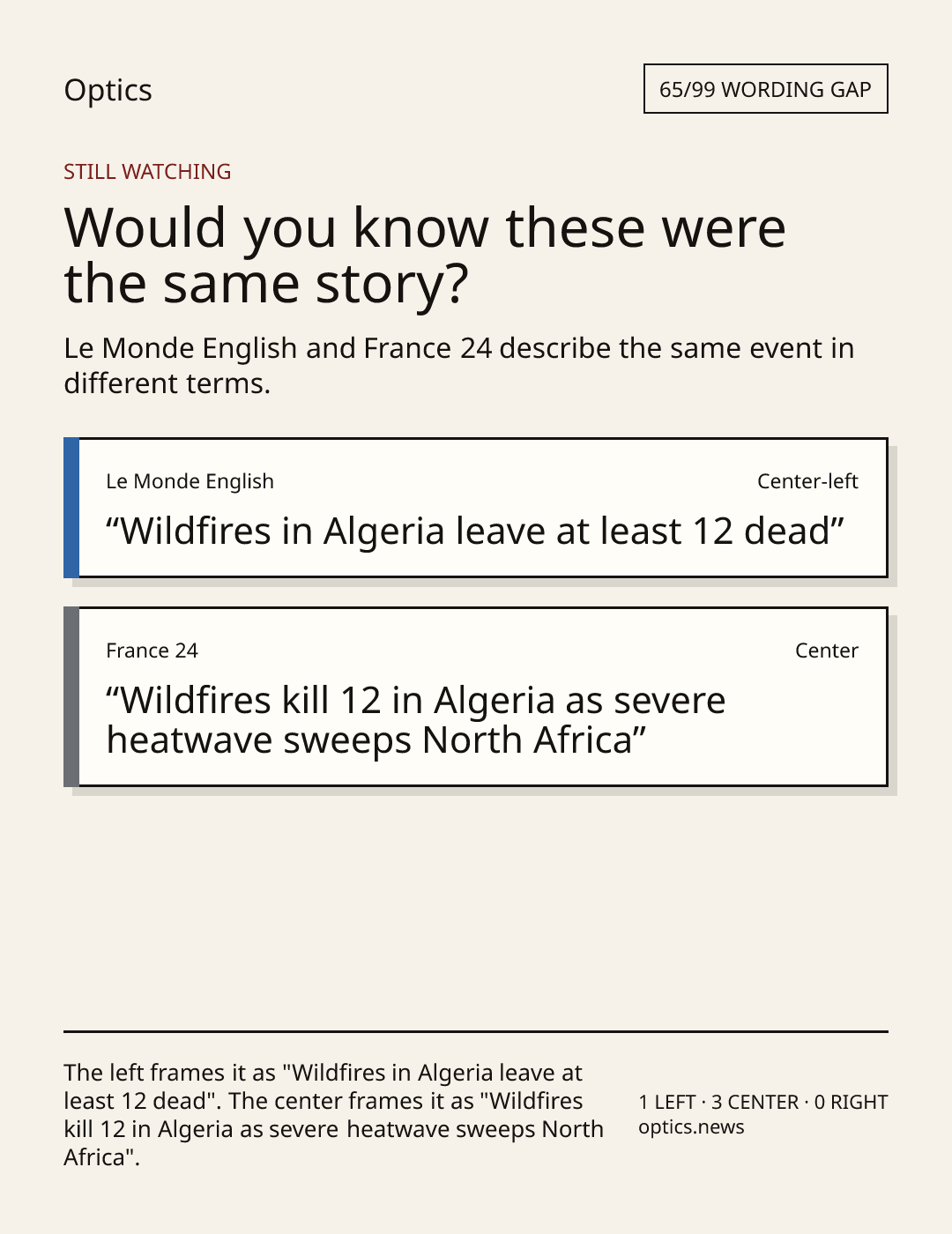The width and height of the screenshot is (952, 1234).
Task: Click the framing summary paragraph at the bottom
Action: (334, 1115)
